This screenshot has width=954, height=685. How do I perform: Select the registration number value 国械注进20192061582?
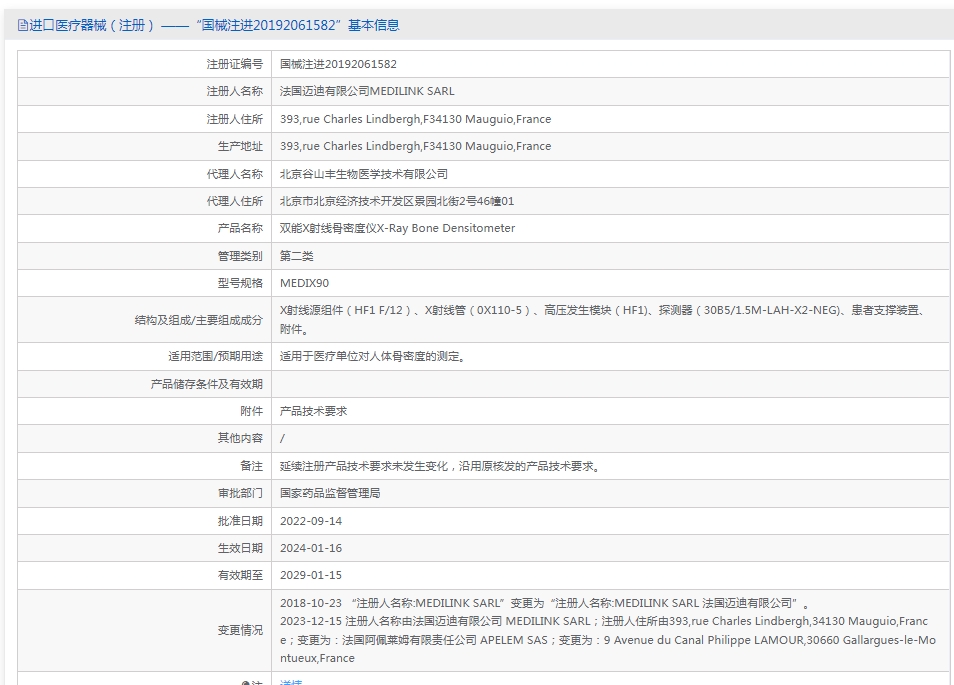pyautogui.click(x=338, y=64)
